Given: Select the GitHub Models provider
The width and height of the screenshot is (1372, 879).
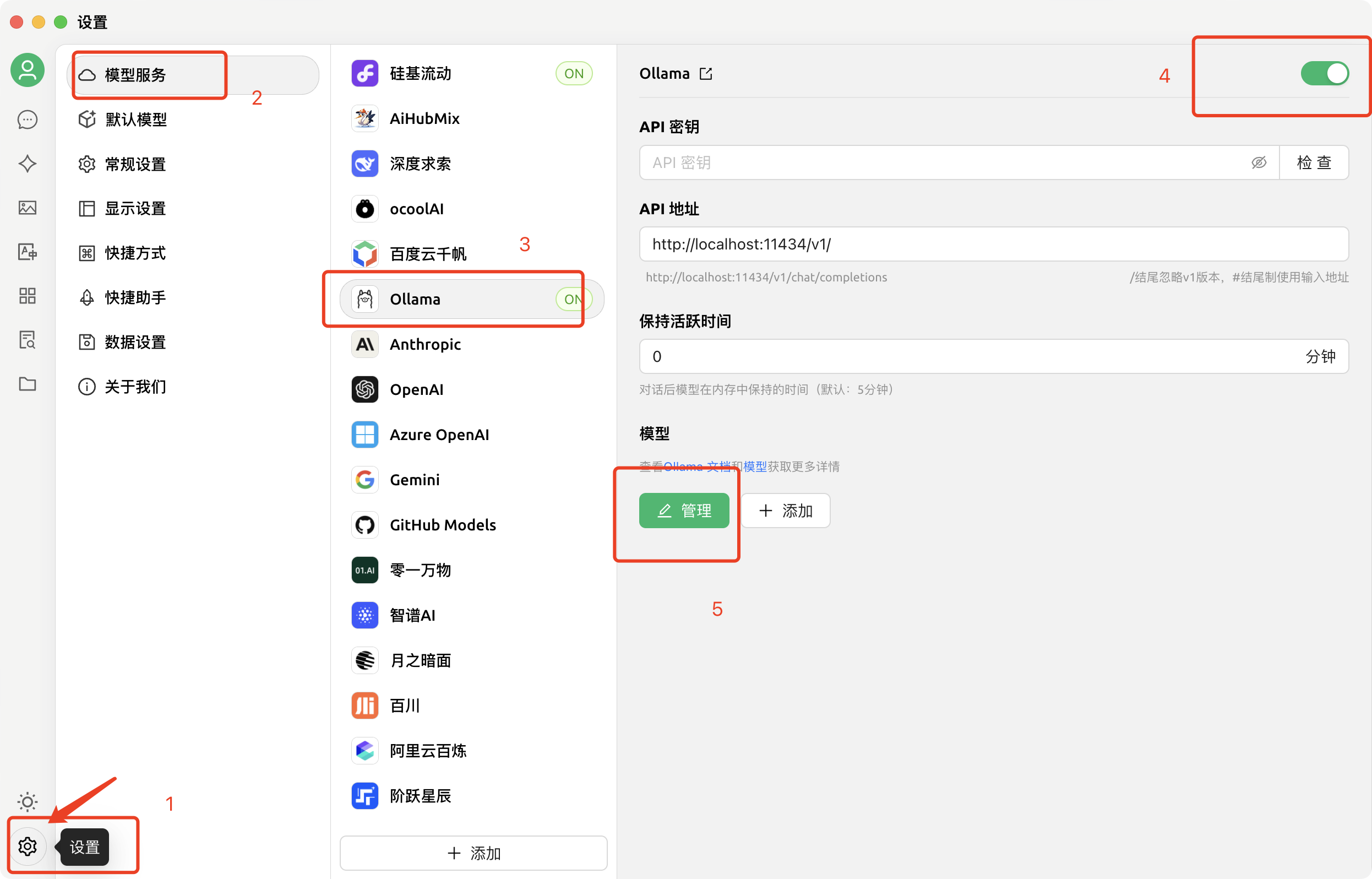Looking at the screenshot, I should click(472, 524).
